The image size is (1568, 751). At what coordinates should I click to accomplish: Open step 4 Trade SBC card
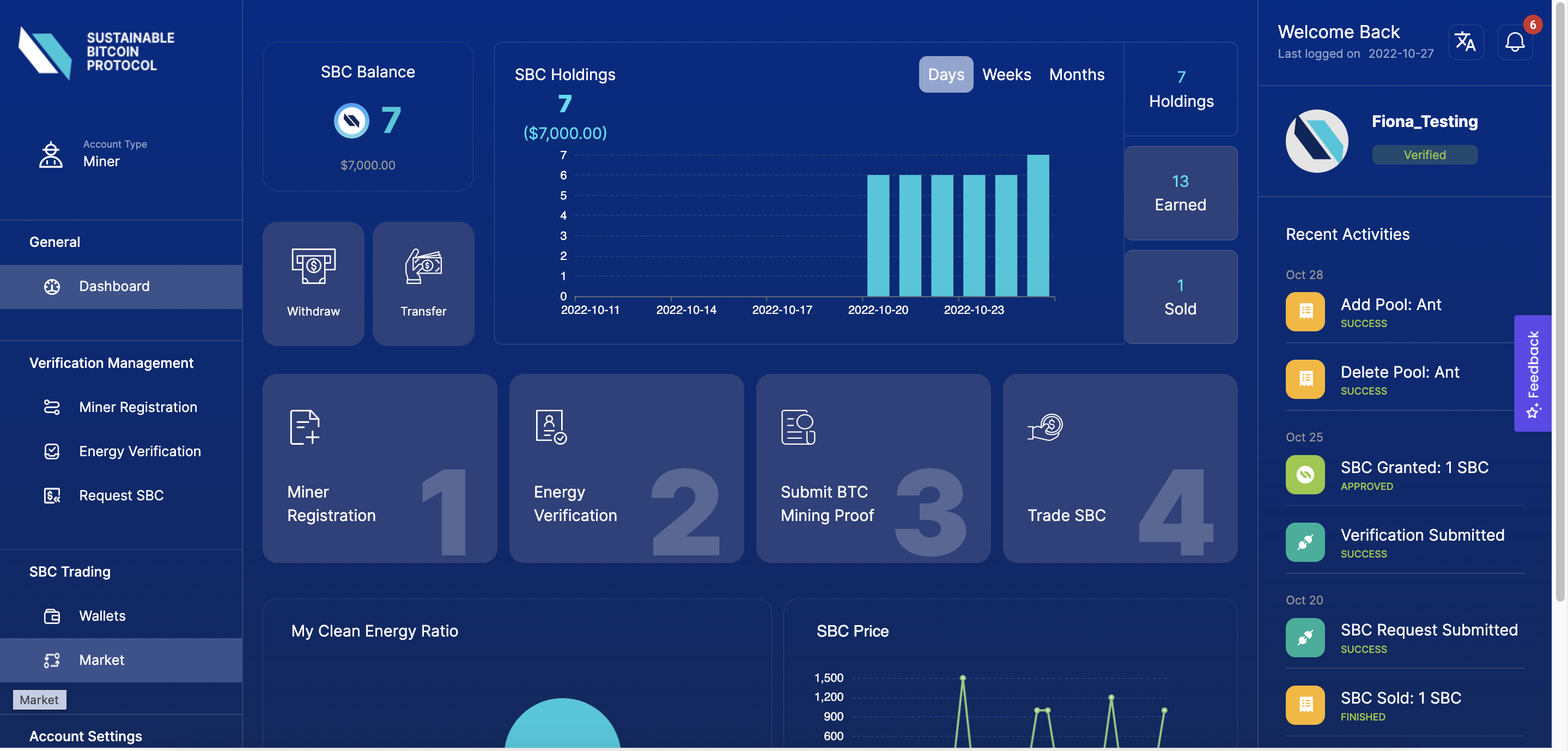(x=1120, y=468)
